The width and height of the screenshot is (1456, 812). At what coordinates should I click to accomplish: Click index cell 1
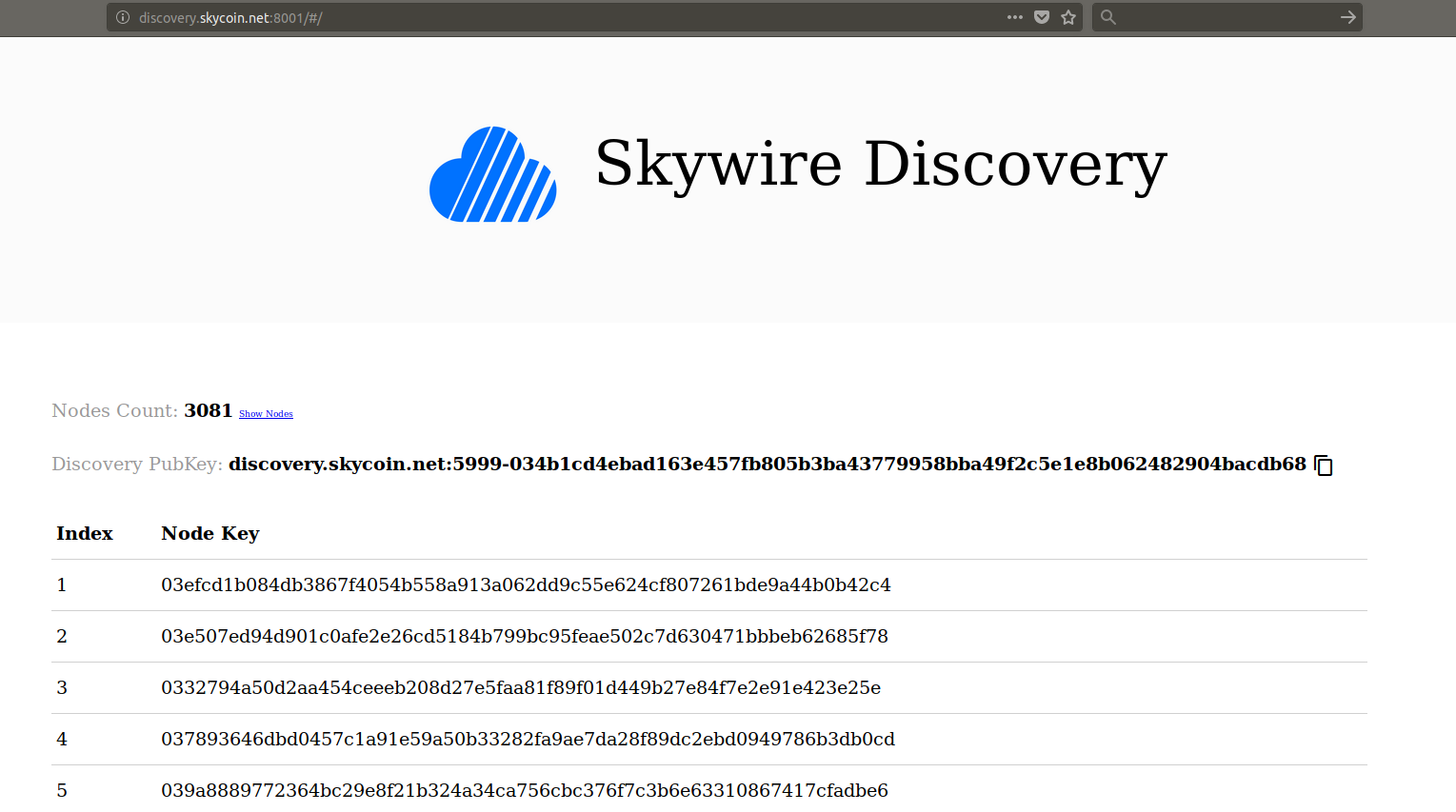(x=62, y=584)
